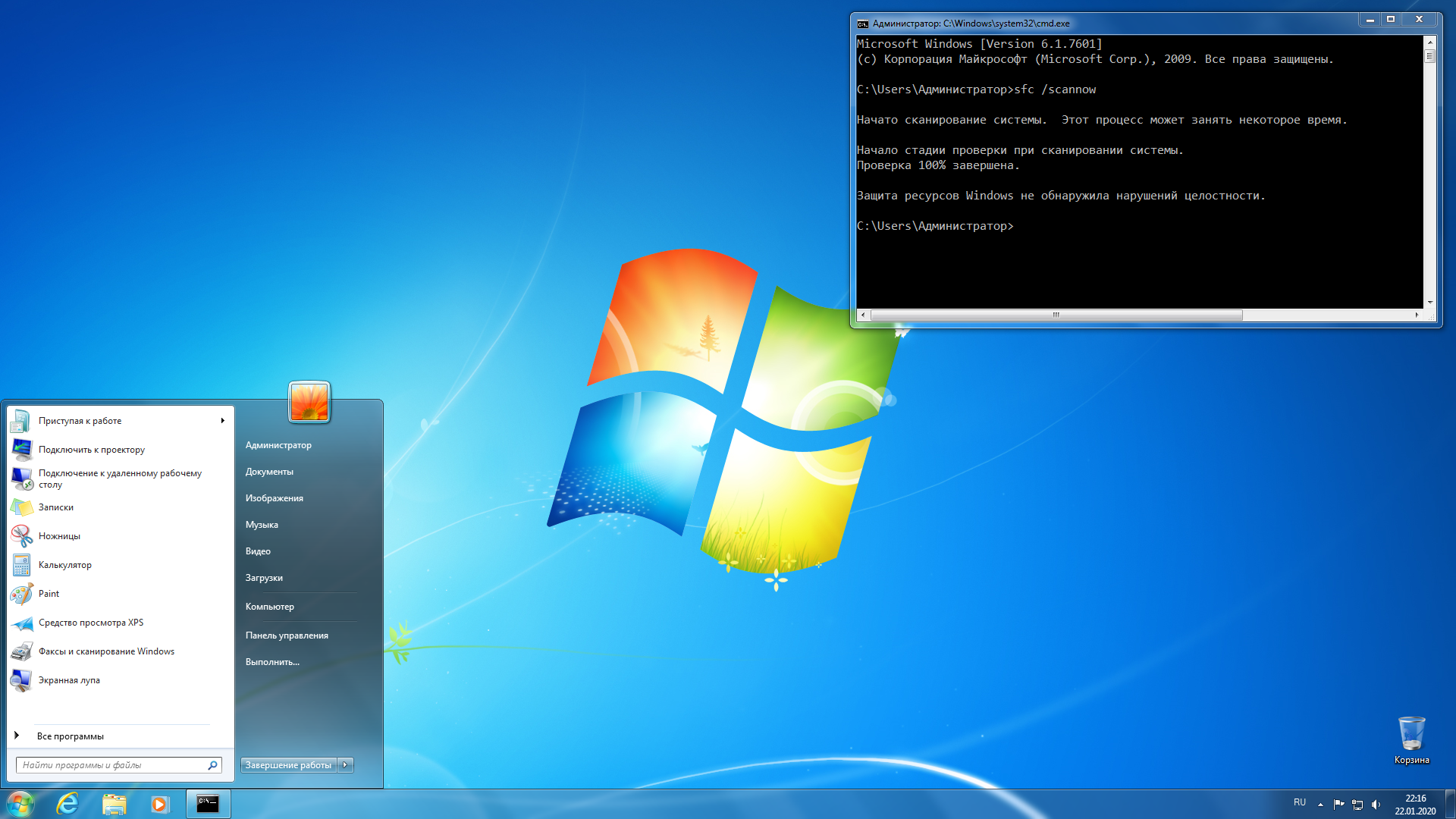Click the RU language indicator

tap(1300, 802)
